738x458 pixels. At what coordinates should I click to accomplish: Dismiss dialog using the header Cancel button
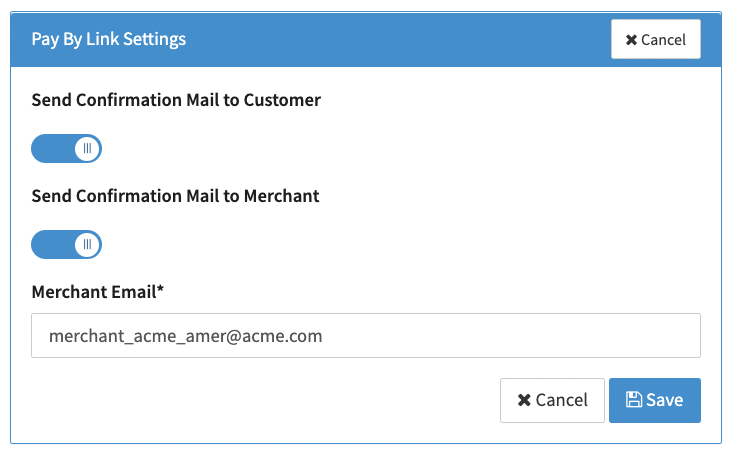tap(655, 40)
